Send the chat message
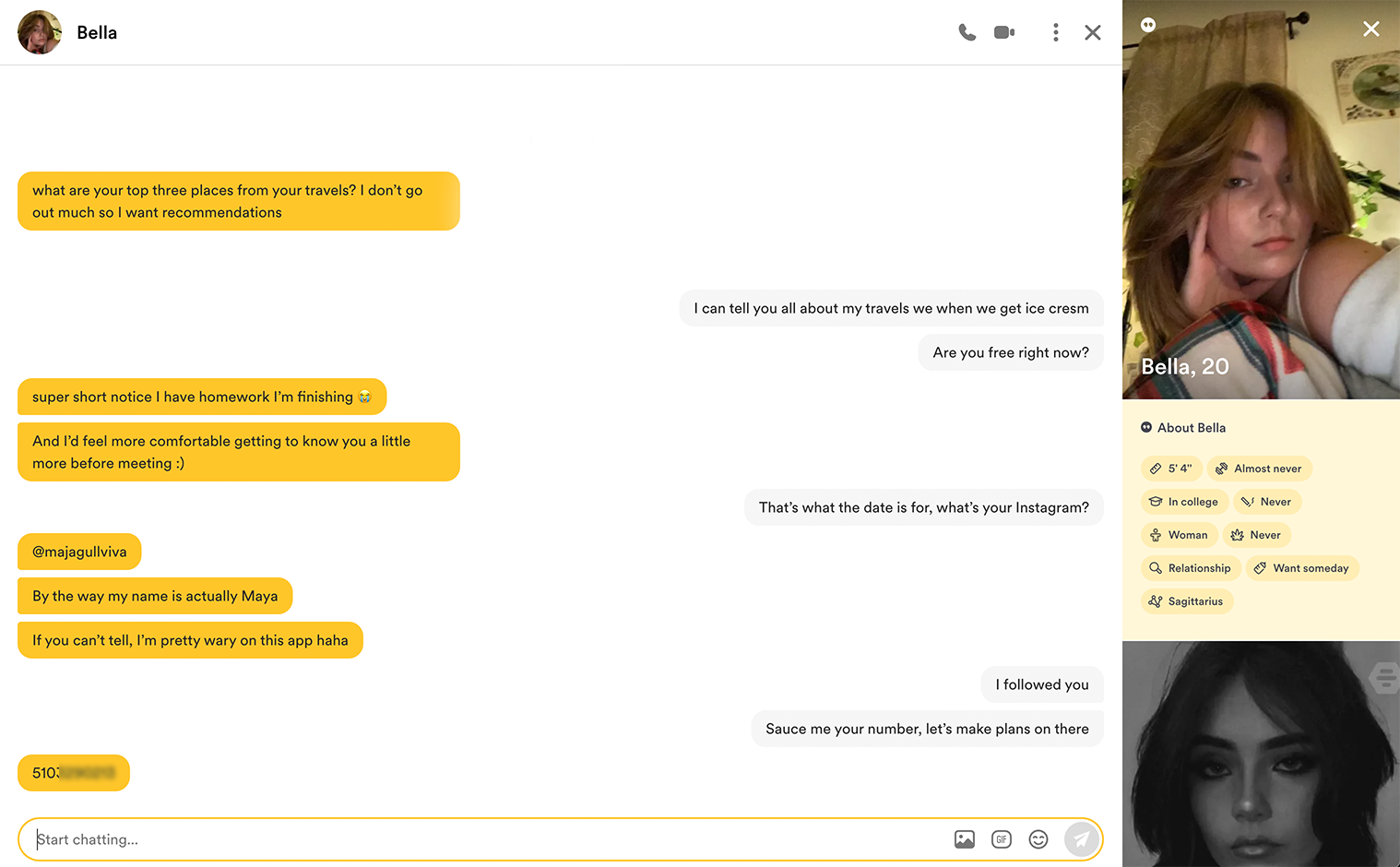The width and height of the screenshot is (1400, 867). pyautogui.click(x=1081, y=839)
